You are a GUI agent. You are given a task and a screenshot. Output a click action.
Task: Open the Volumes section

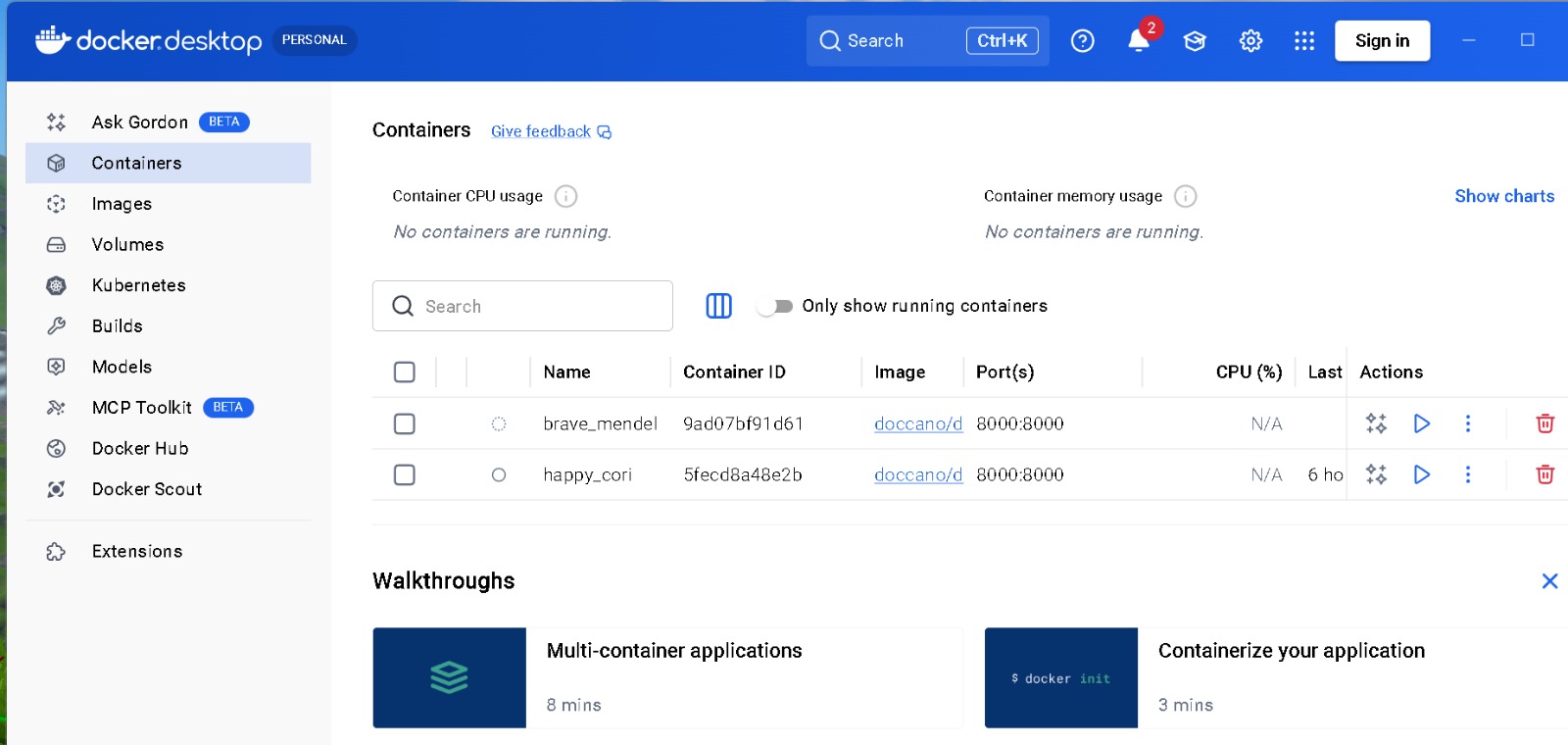pos(169,245)
